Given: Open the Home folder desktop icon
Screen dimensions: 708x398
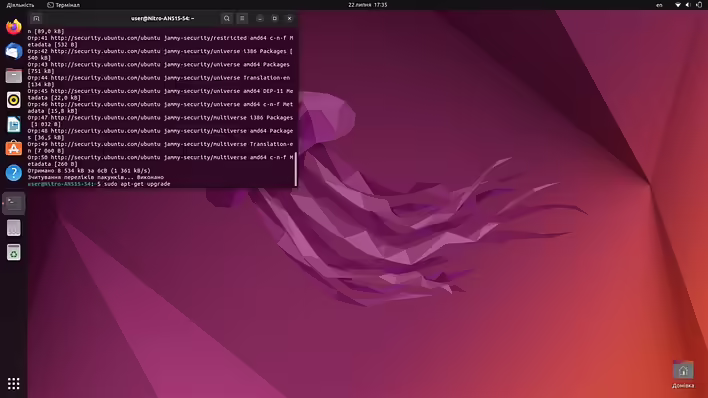Looking at the screenshot, I should tap(683, 375).
